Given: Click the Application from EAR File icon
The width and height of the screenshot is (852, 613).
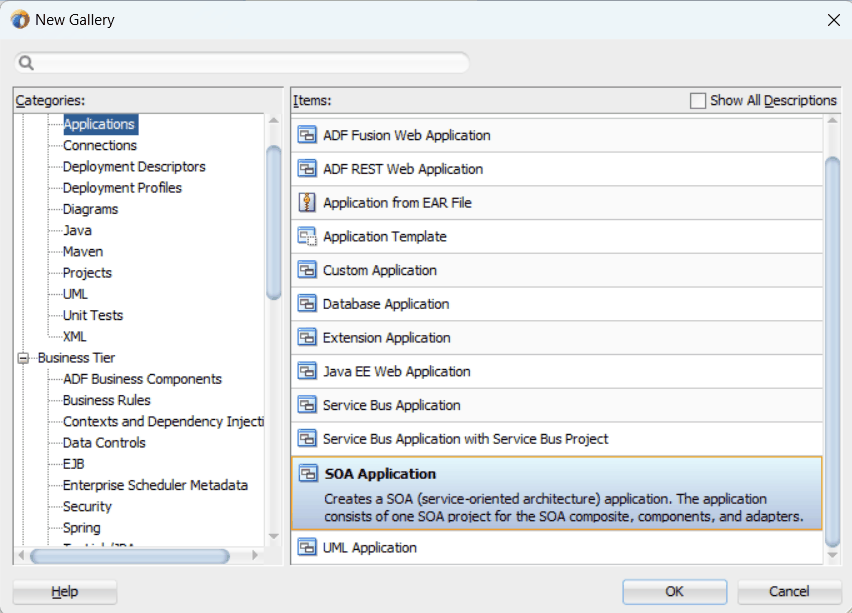Looking at the screenshot, I should [307, 202].
